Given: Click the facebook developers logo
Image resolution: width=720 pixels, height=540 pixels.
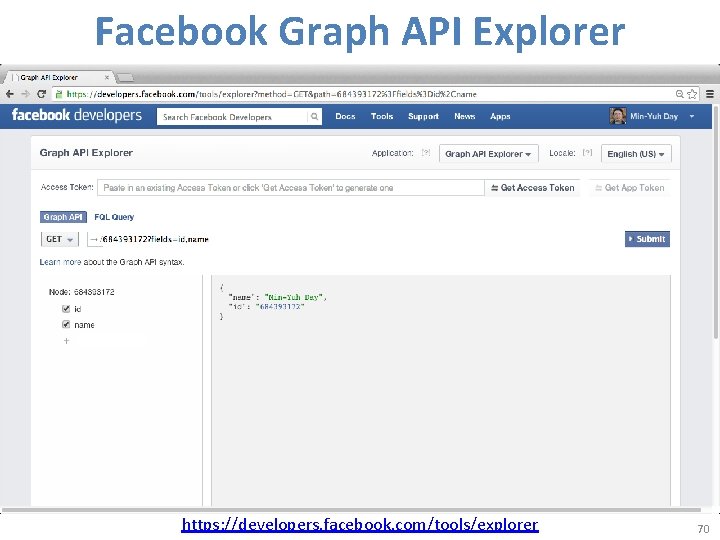Looking at the screenshot, I should [77, 115].
